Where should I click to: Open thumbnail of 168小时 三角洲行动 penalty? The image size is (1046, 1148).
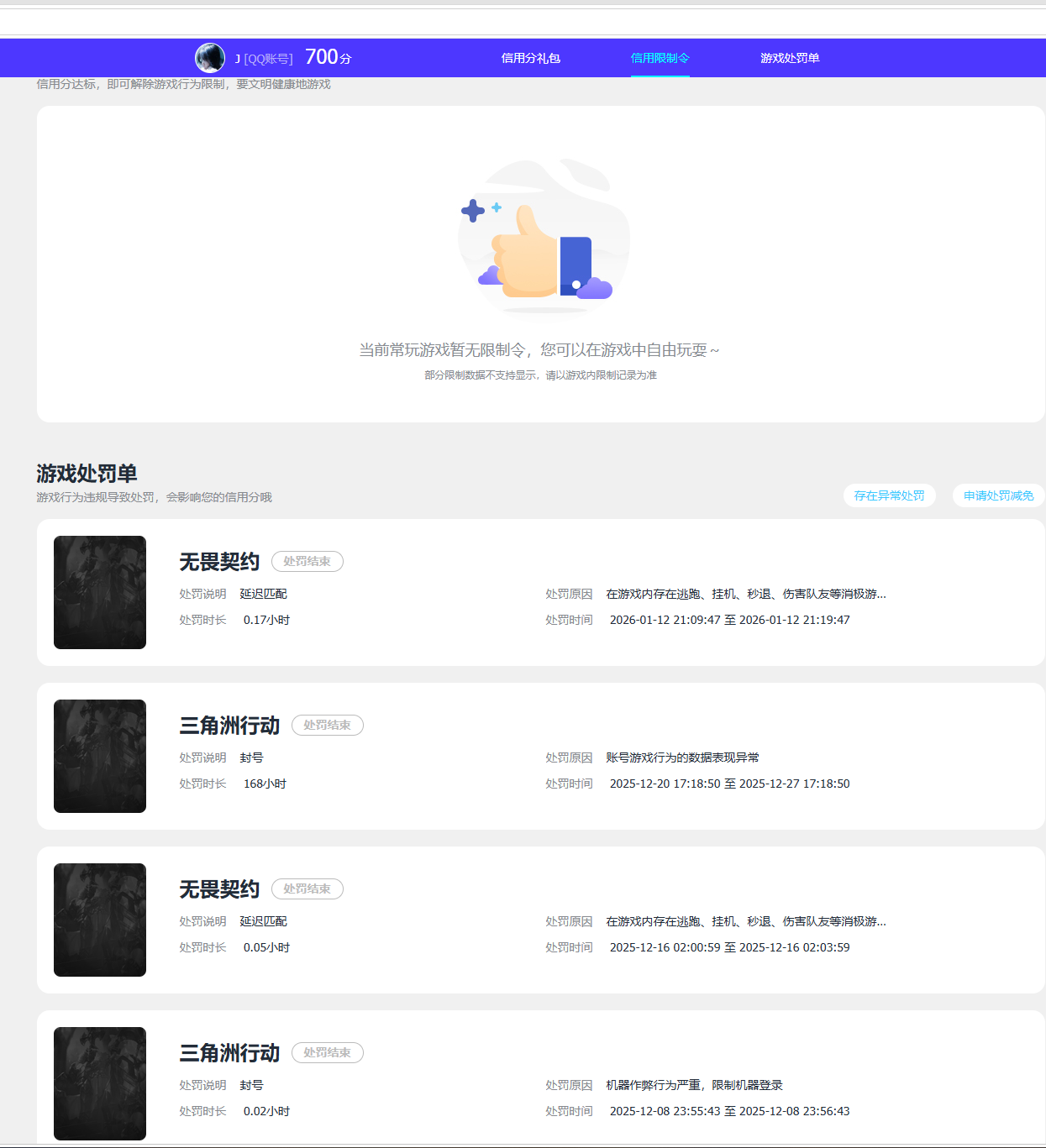point(100,756)
